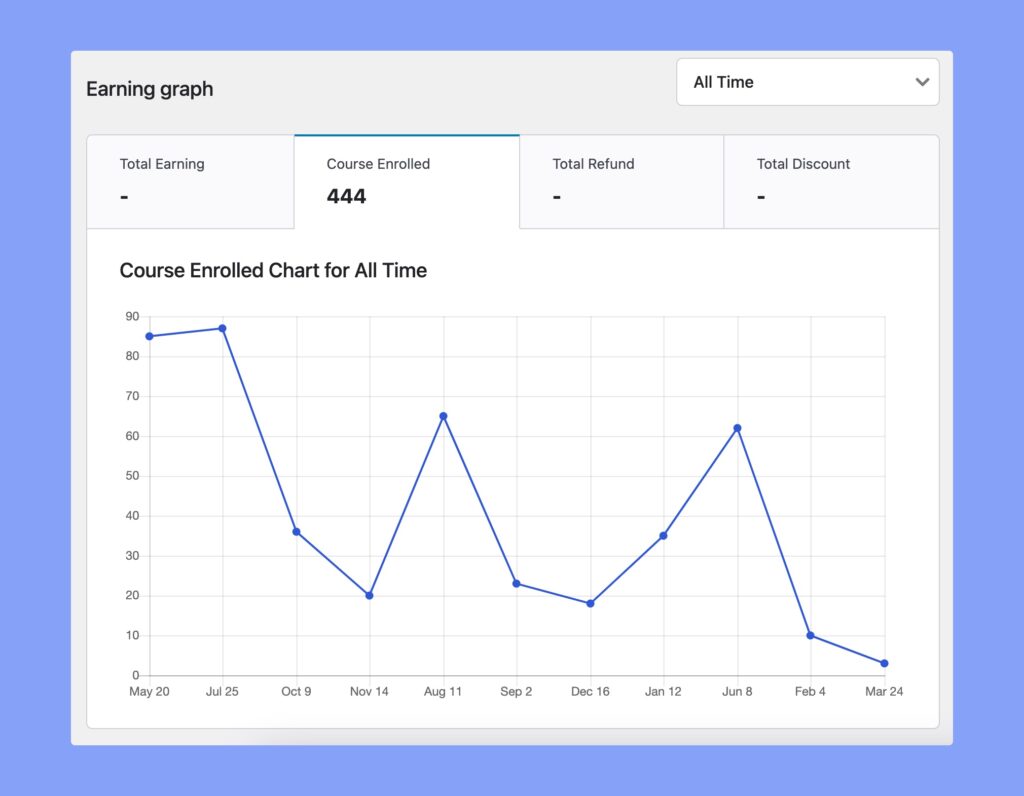Image resolution: width=1024 pixels, height=796 pixels.
Task: Select the Feb 4 data point
Action: 810,634
